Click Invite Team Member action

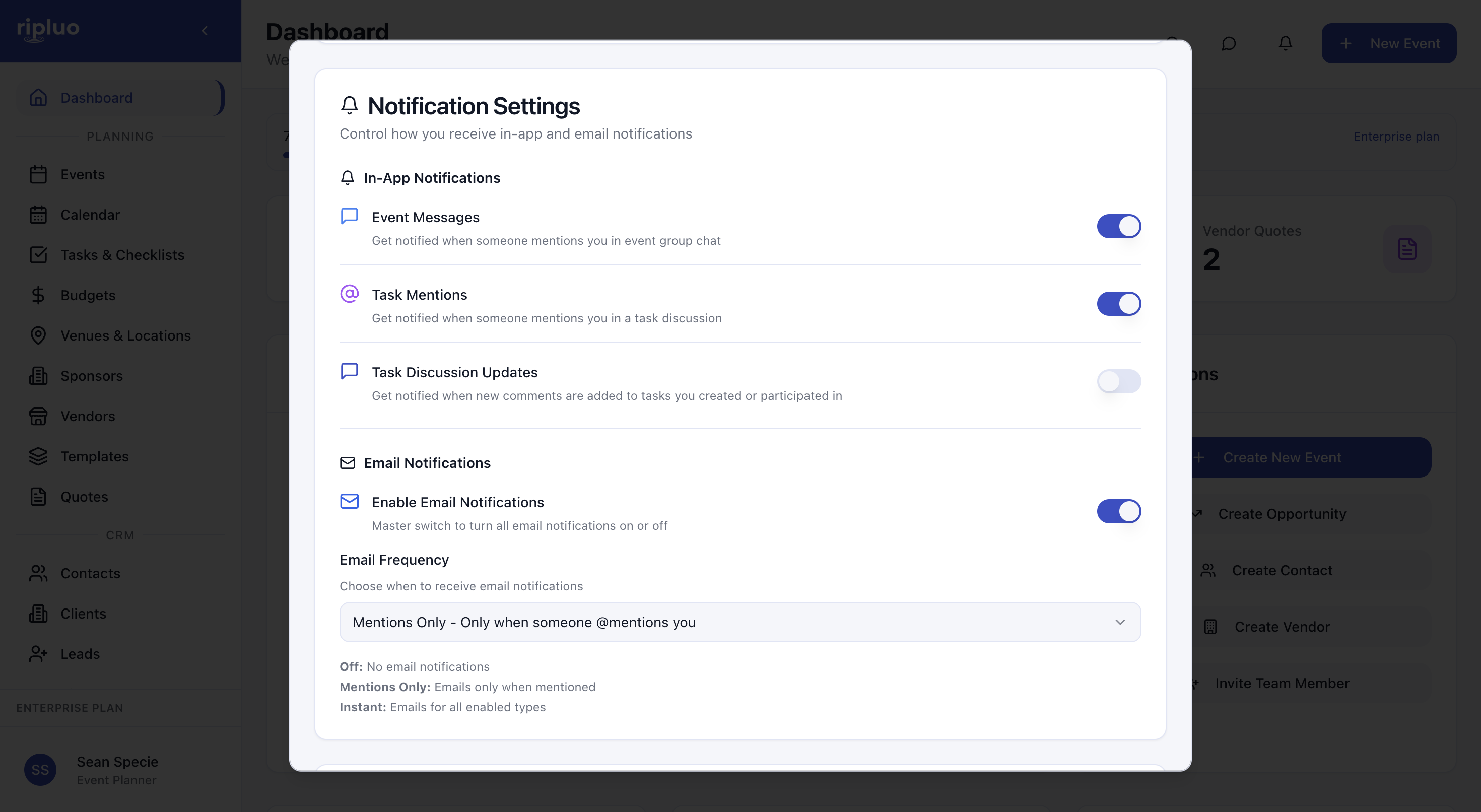pyautogui.click(x=1311, y=683)
